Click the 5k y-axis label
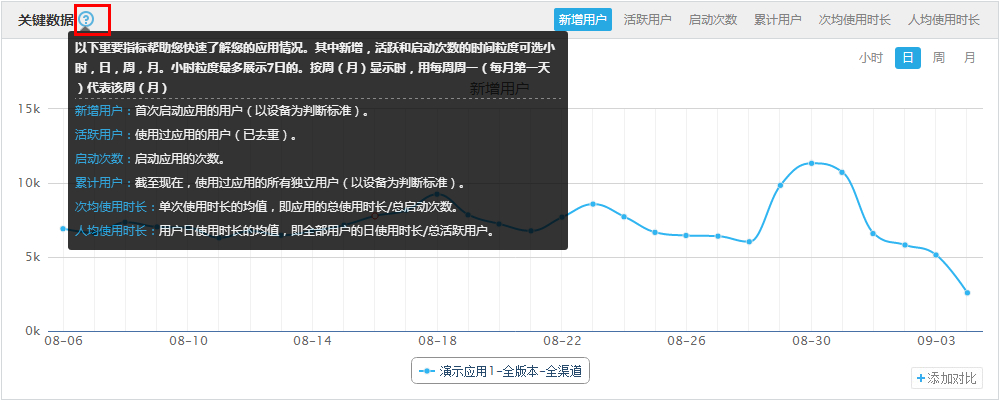Screen dimensions: 1000x401 coord(32,258)
